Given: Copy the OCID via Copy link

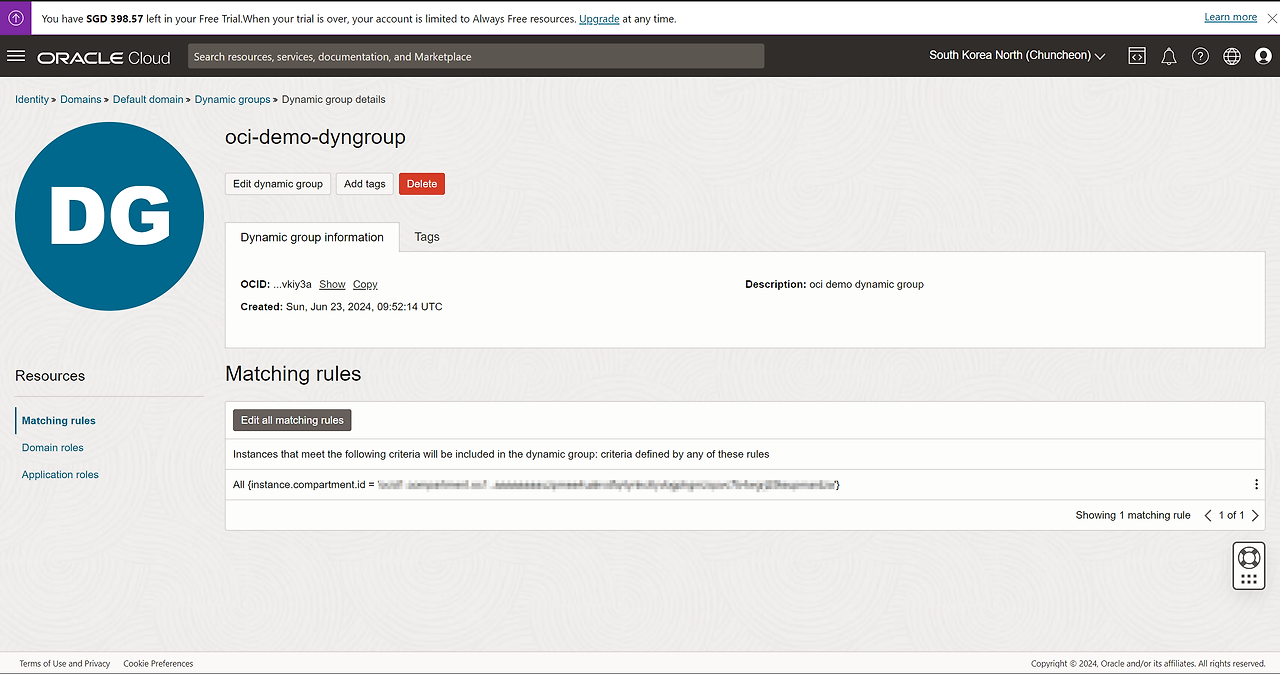Looking at the screenshot, I should [365, 285].
